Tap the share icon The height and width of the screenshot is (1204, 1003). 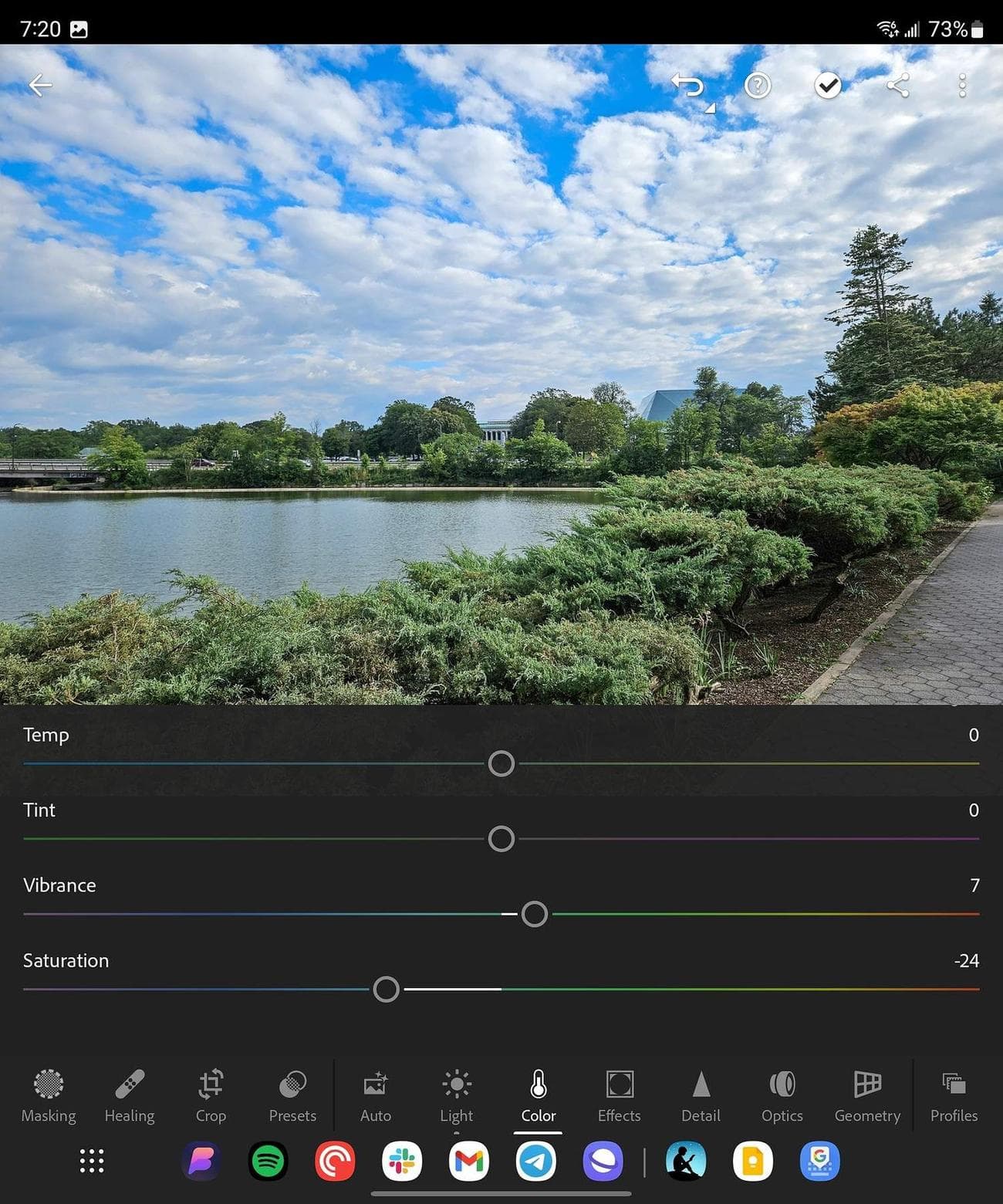897,86
